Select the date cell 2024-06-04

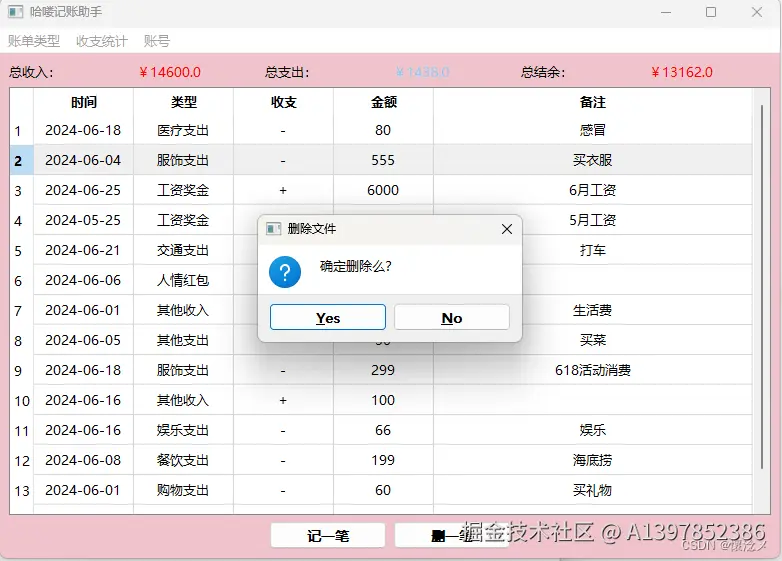83,160
